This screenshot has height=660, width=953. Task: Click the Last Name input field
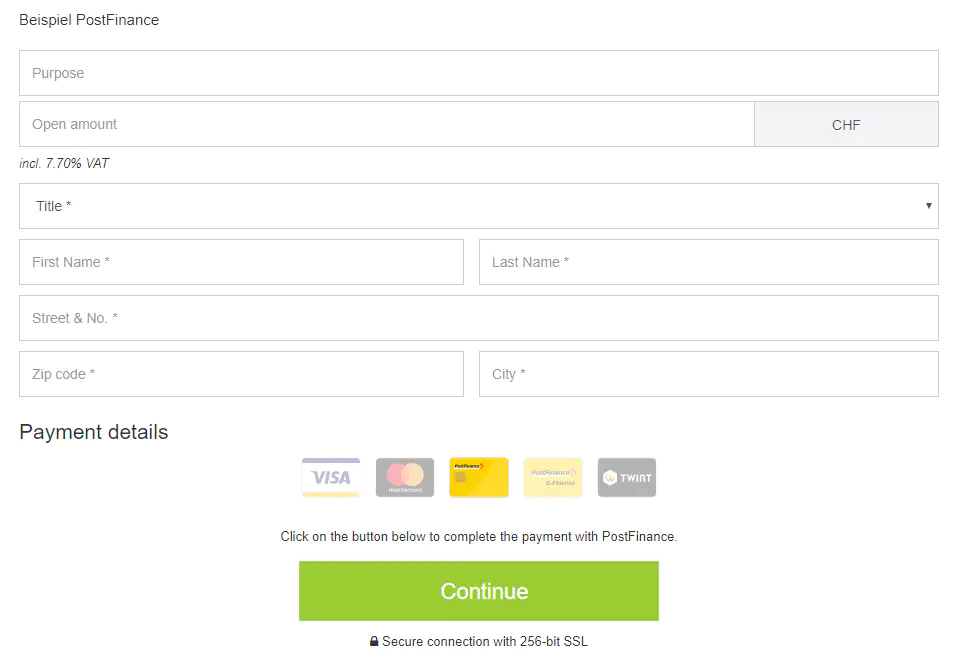click(708, 262)
